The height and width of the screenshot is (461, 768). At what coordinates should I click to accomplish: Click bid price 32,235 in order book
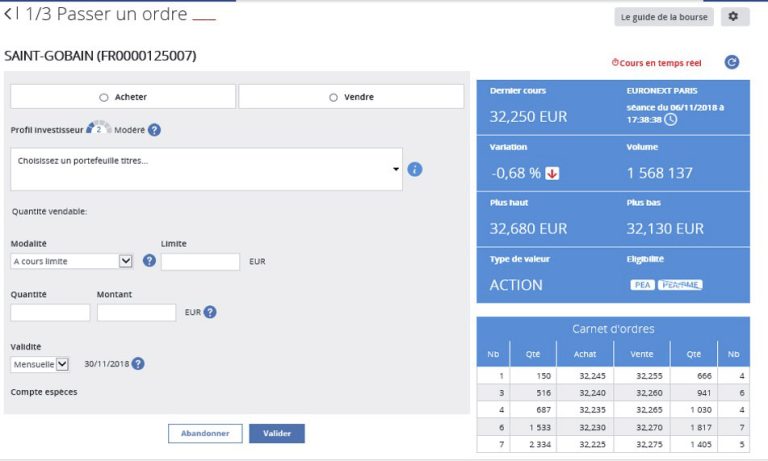pyautogui.click(x=592, y=410)
